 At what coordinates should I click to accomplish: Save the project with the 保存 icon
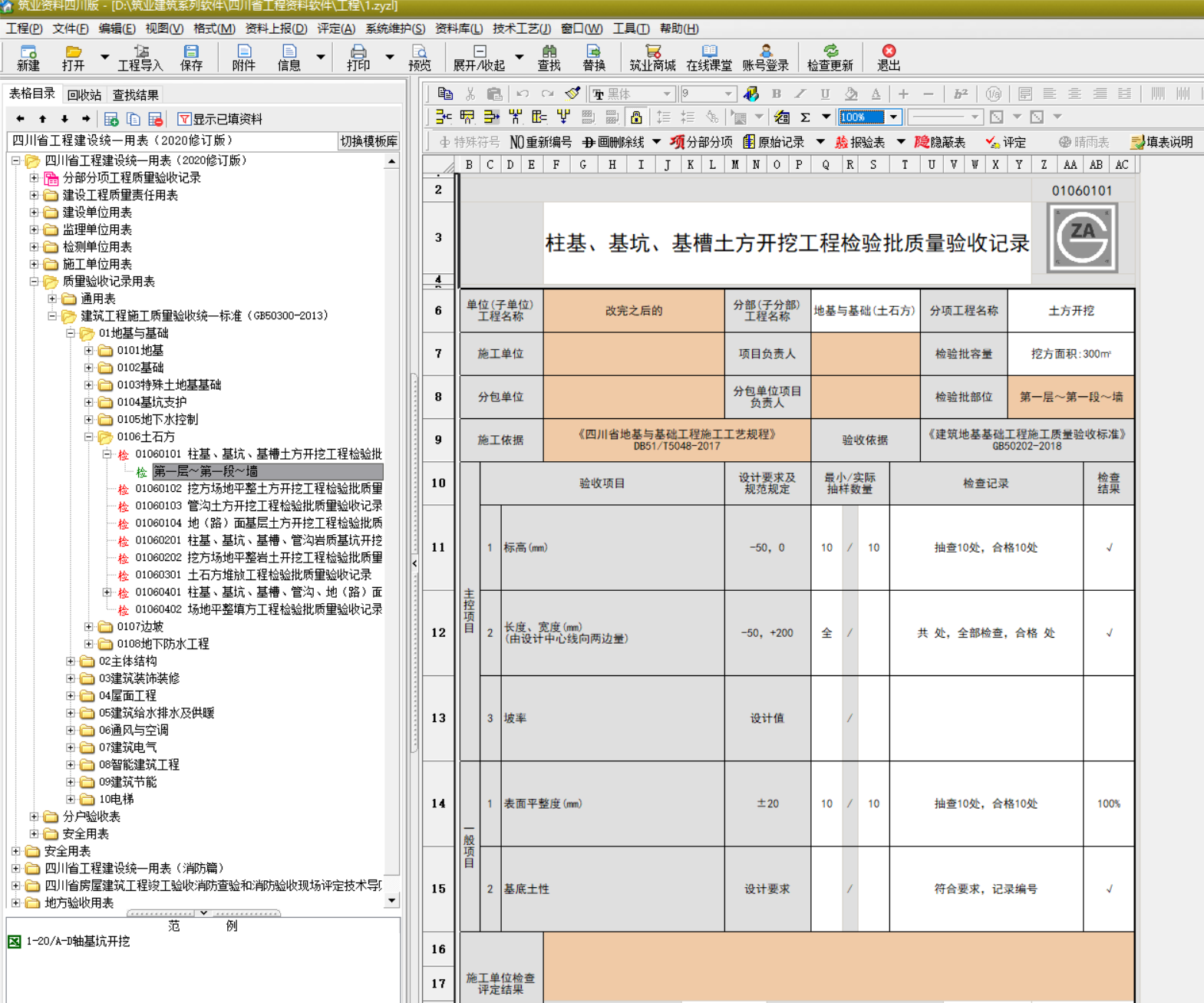191,58
